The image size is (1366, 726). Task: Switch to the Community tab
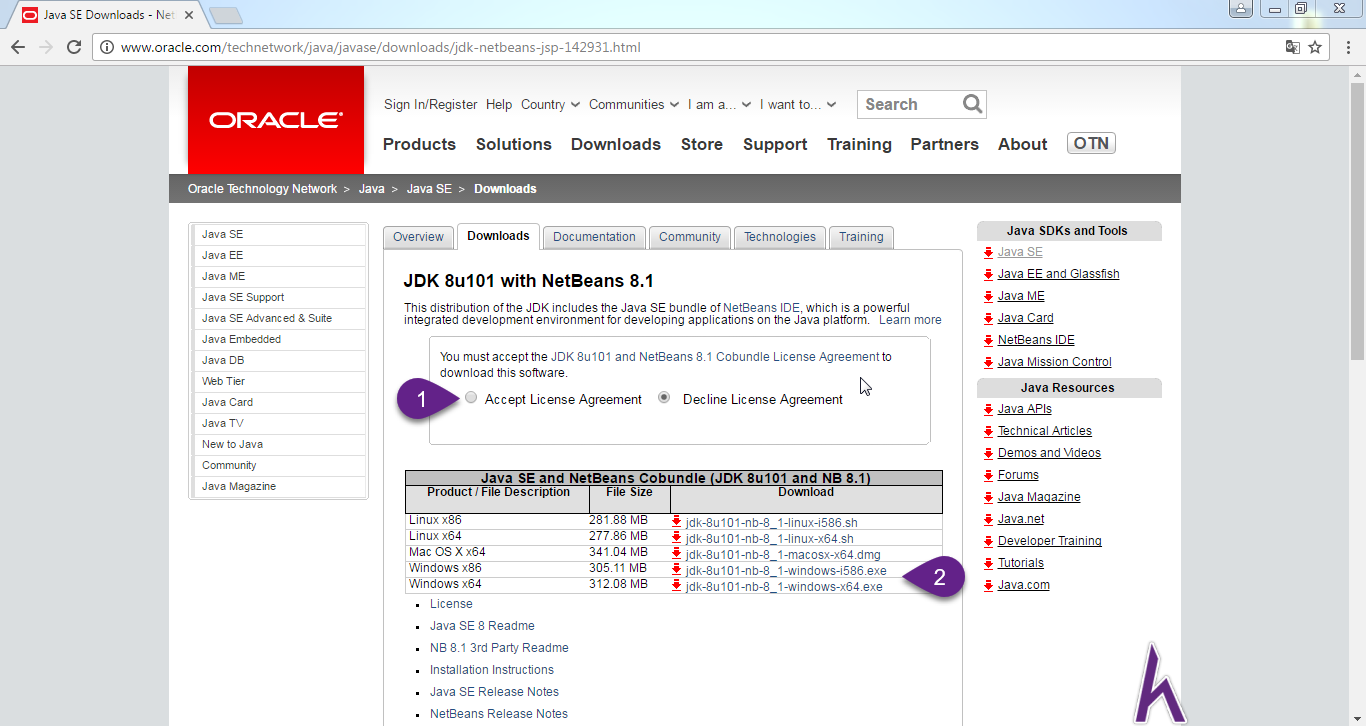[x=690, y=237]
